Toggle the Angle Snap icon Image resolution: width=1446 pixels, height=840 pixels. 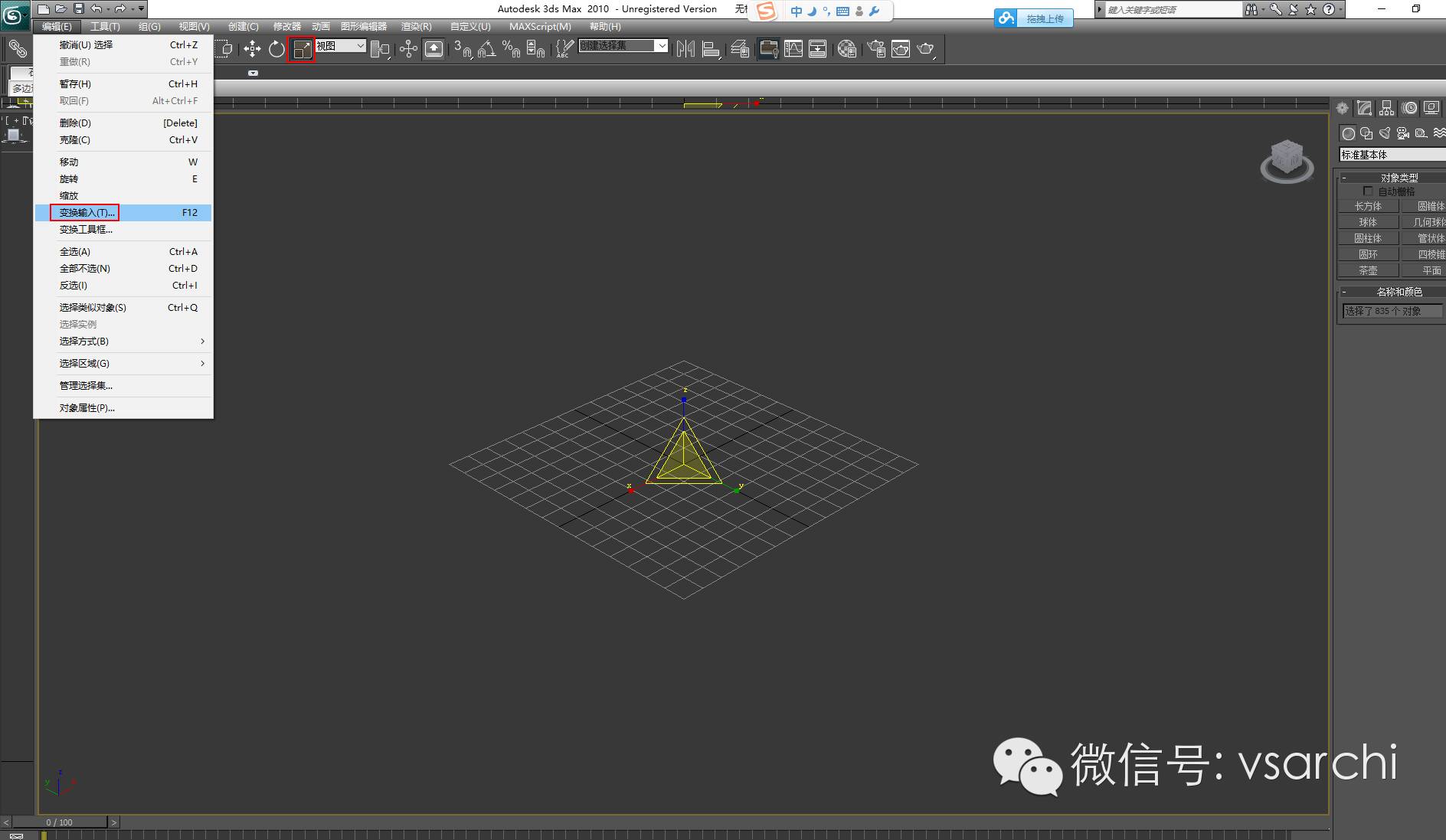[487, 49]
